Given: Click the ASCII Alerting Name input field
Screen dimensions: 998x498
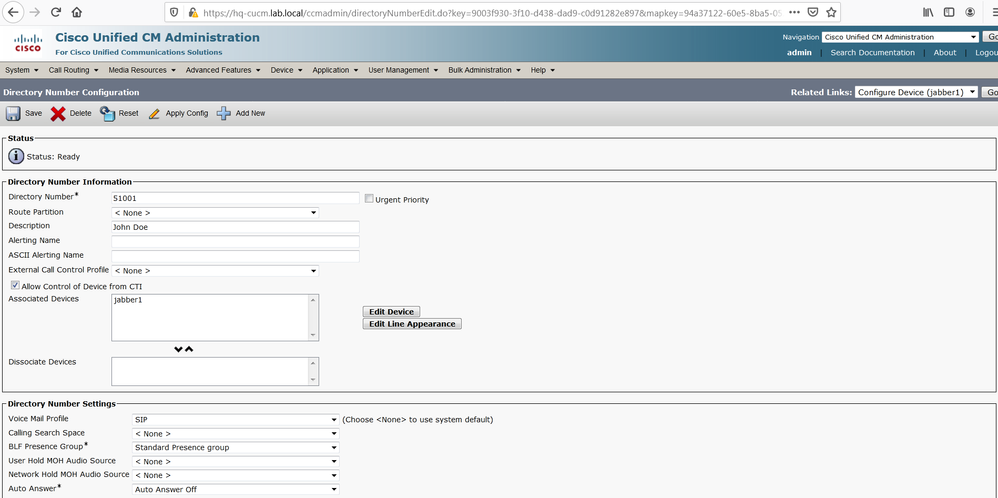Looking at the screenshot, I should [x=235, y=256].
